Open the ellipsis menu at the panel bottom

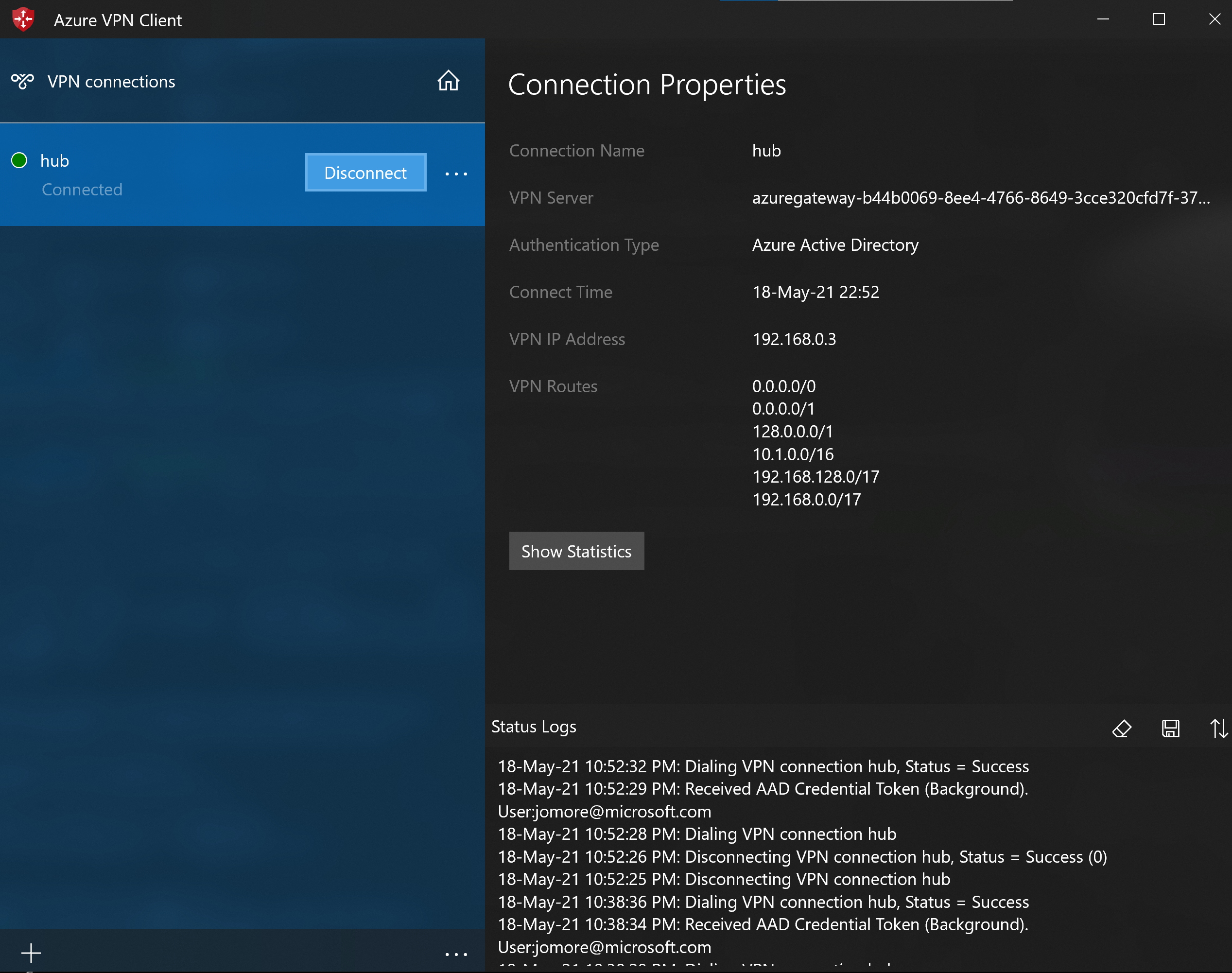coord(456,954)
